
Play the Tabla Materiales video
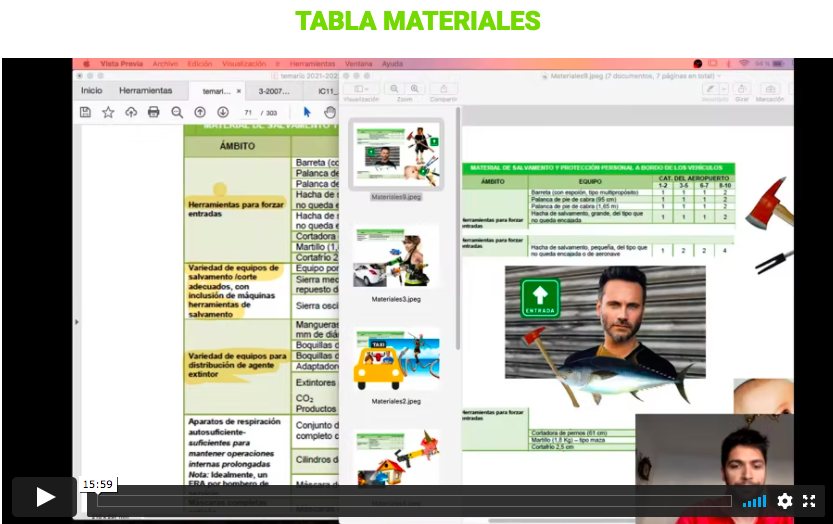[x=45, y=497]
